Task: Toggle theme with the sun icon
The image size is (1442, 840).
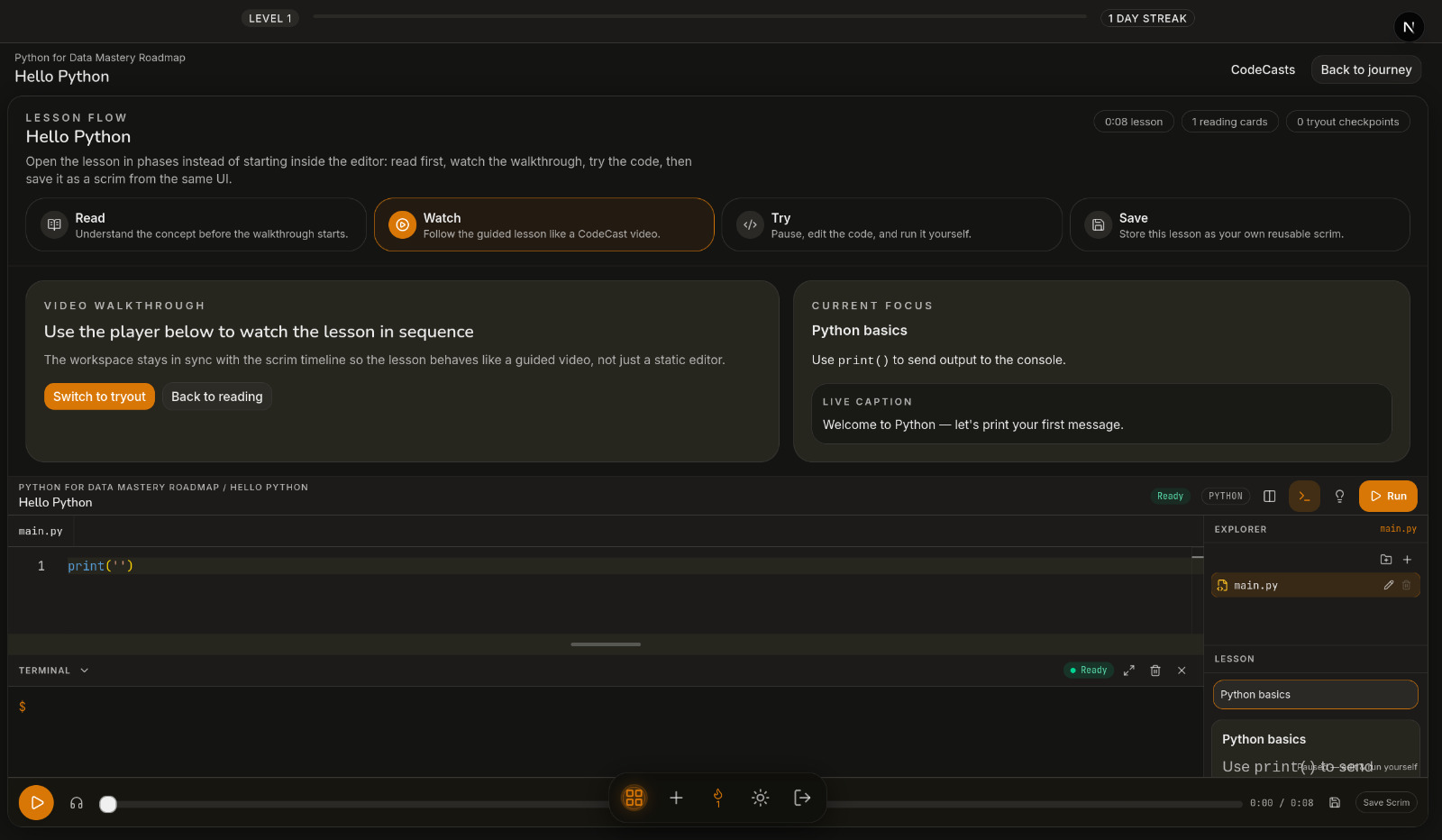Action: 761,798
